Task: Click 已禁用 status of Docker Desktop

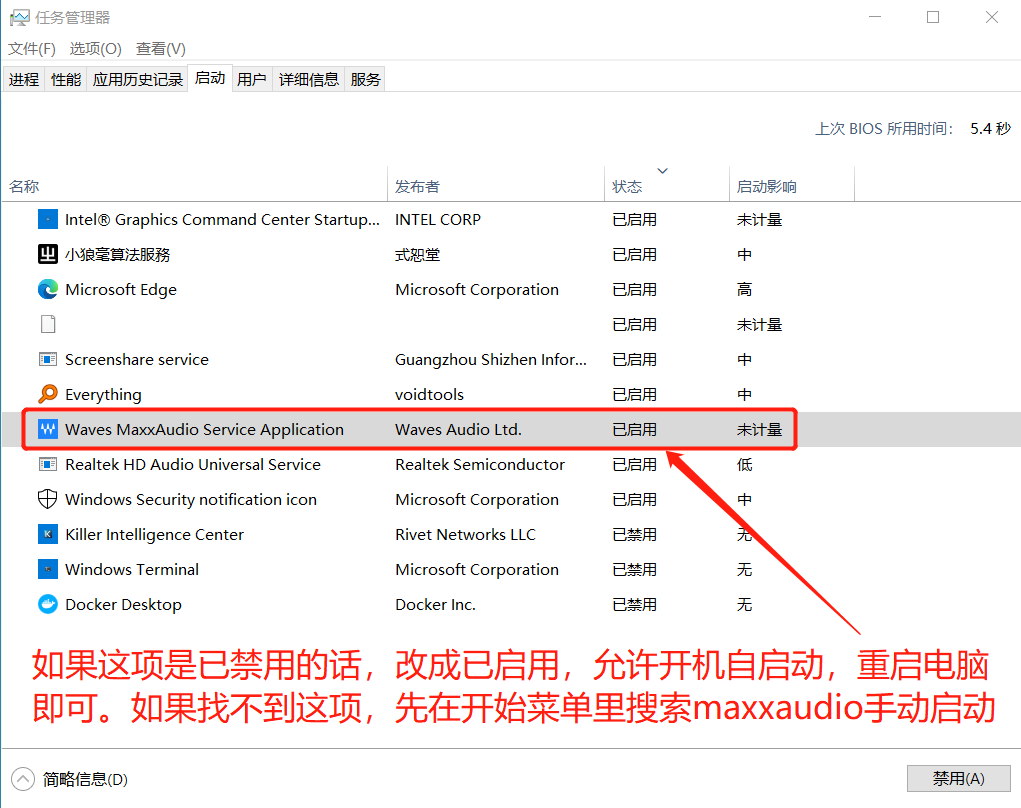Action: 634,605
